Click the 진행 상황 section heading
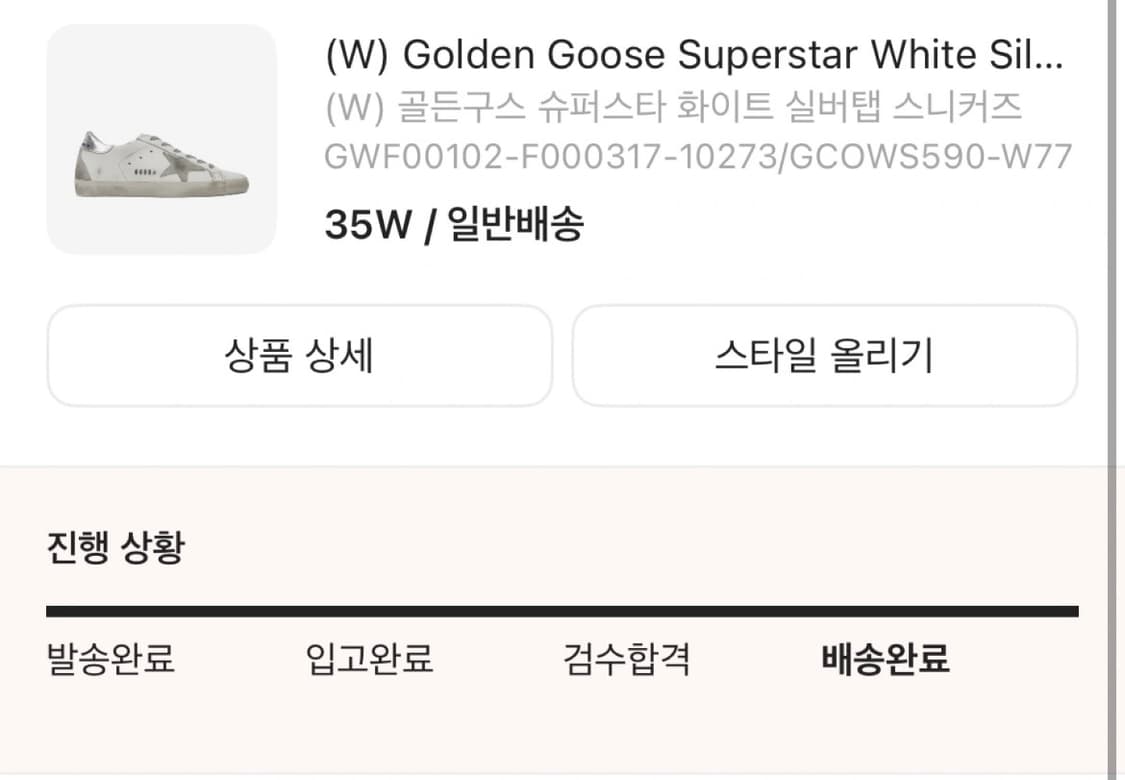The height and width of the screenshot is (780, 1125). point(115,548)
